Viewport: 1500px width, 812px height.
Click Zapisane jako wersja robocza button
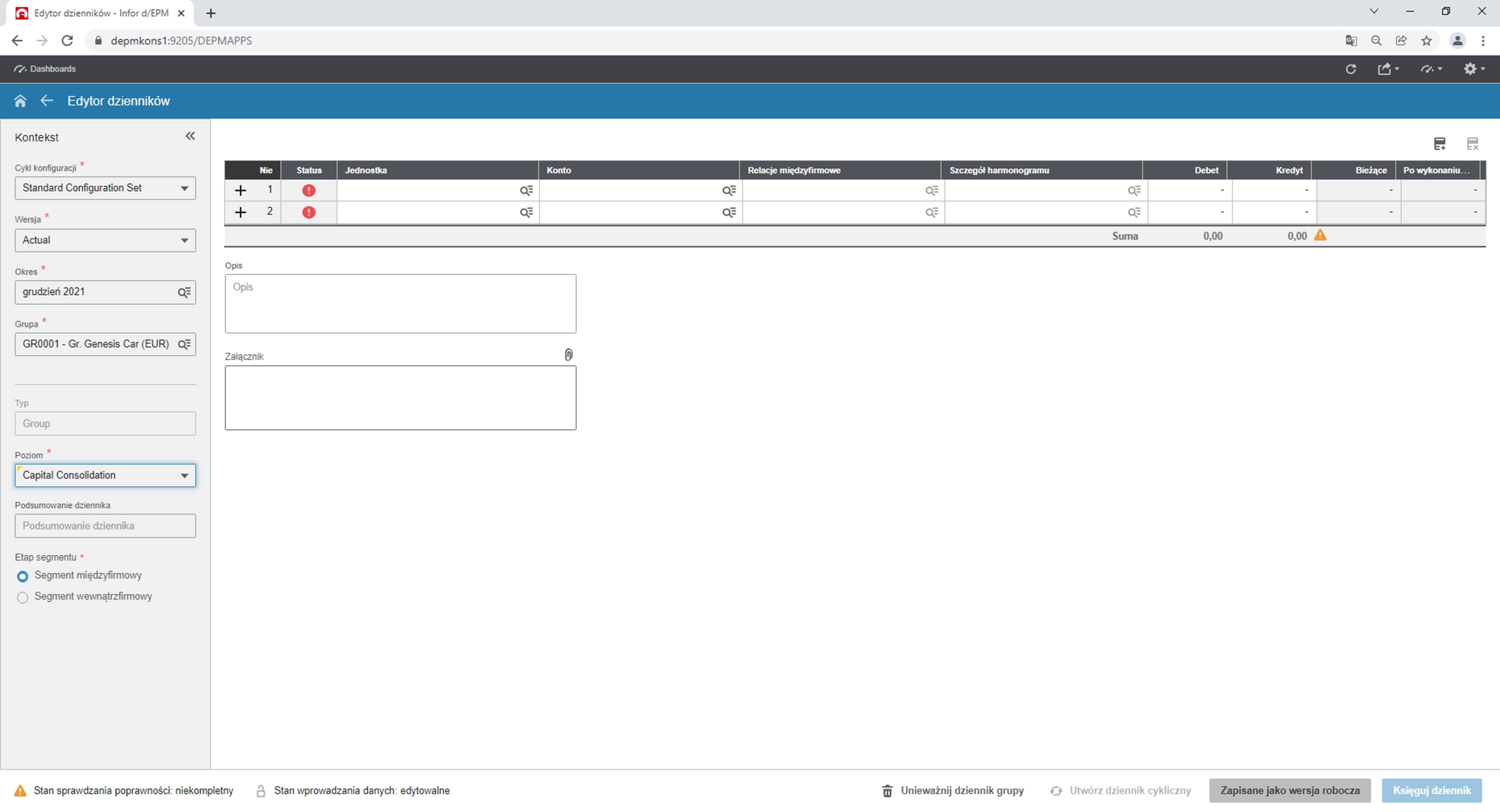pos(1290,791)
